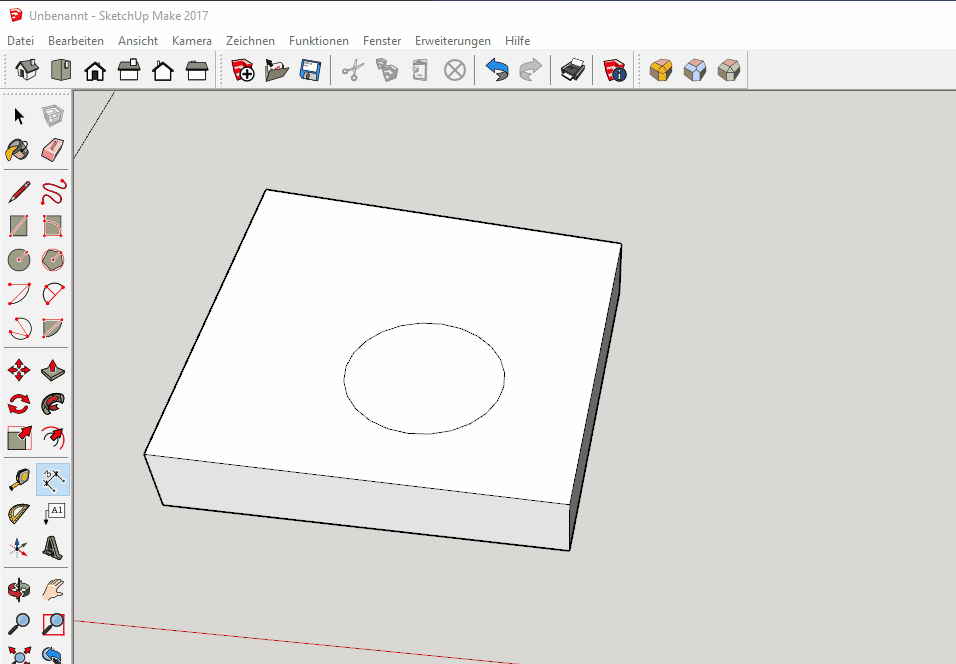Select the Protractor tool
This screenshot has width=956, height=664.
(18, 514)
